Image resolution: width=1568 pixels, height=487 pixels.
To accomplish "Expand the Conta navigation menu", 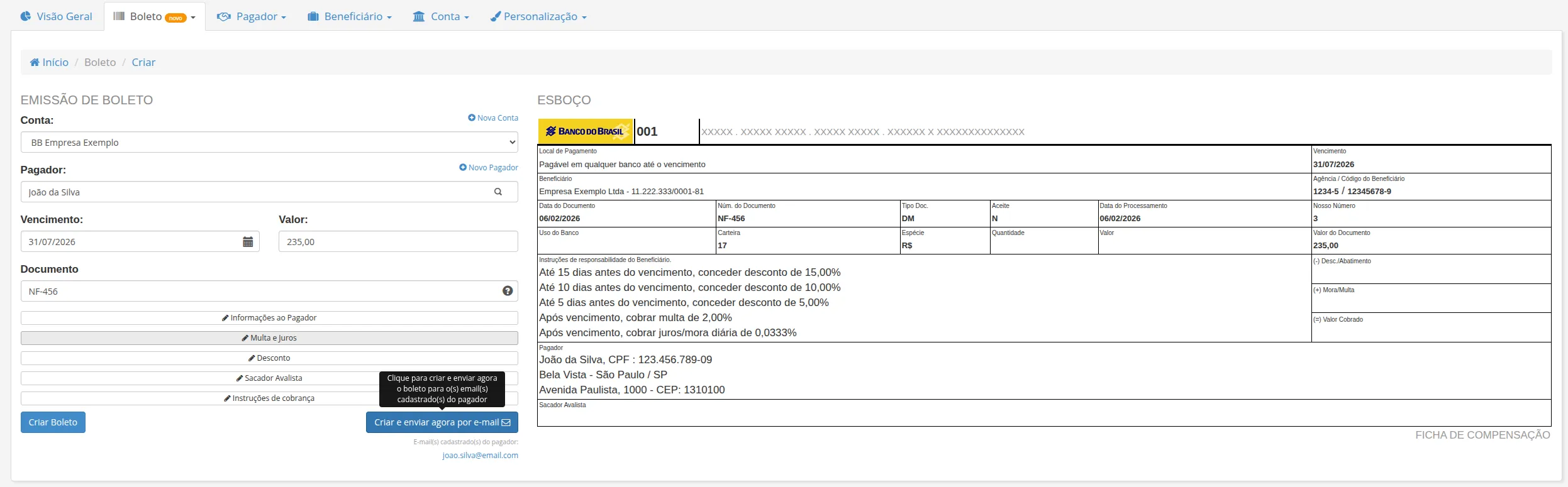I will (441, 16).
